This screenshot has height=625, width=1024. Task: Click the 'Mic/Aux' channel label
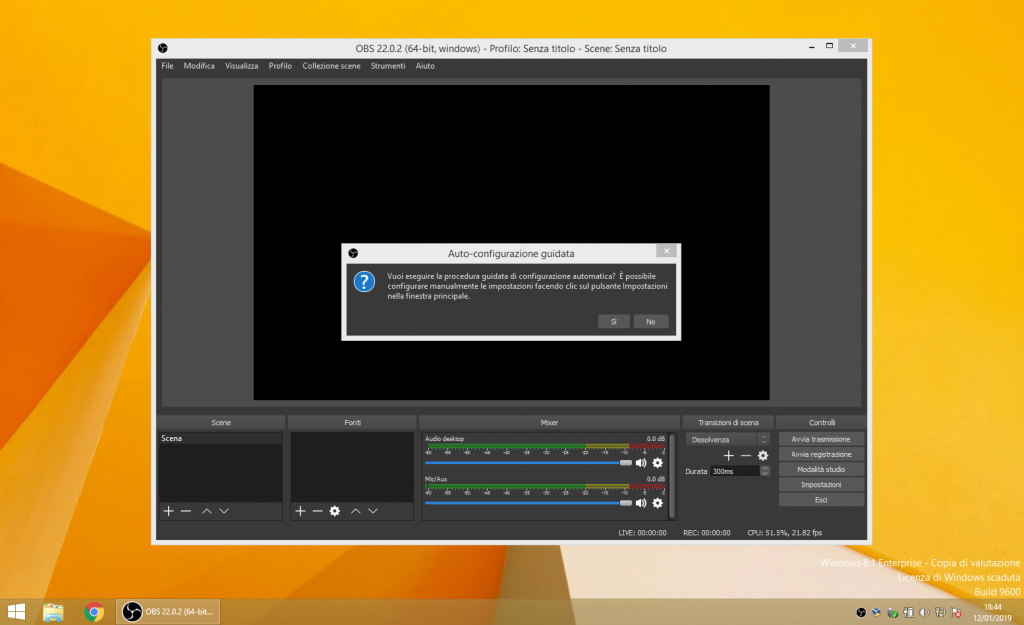click(x=436, y=479)
